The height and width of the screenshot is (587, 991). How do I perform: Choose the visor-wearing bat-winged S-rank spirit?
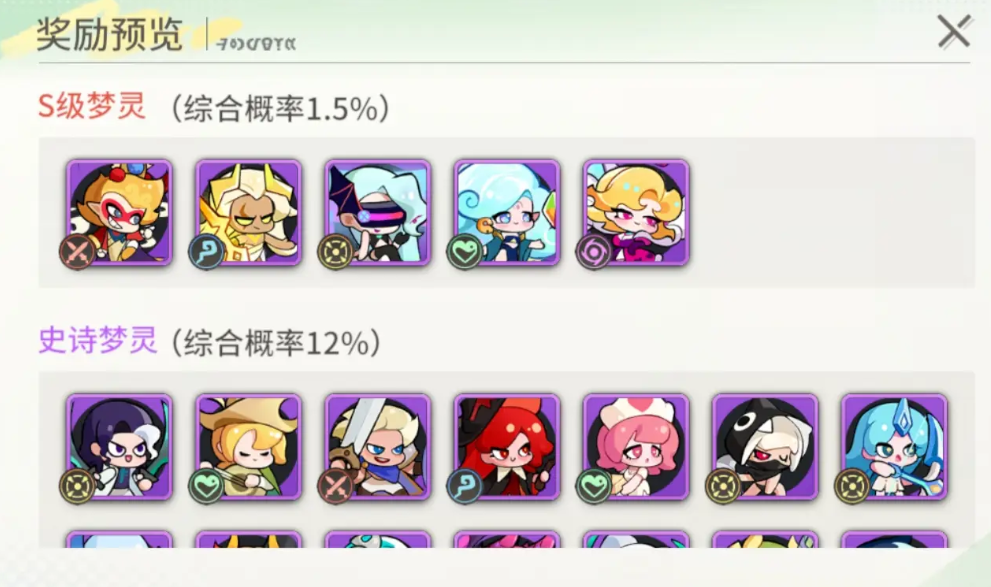coord(378,212)
